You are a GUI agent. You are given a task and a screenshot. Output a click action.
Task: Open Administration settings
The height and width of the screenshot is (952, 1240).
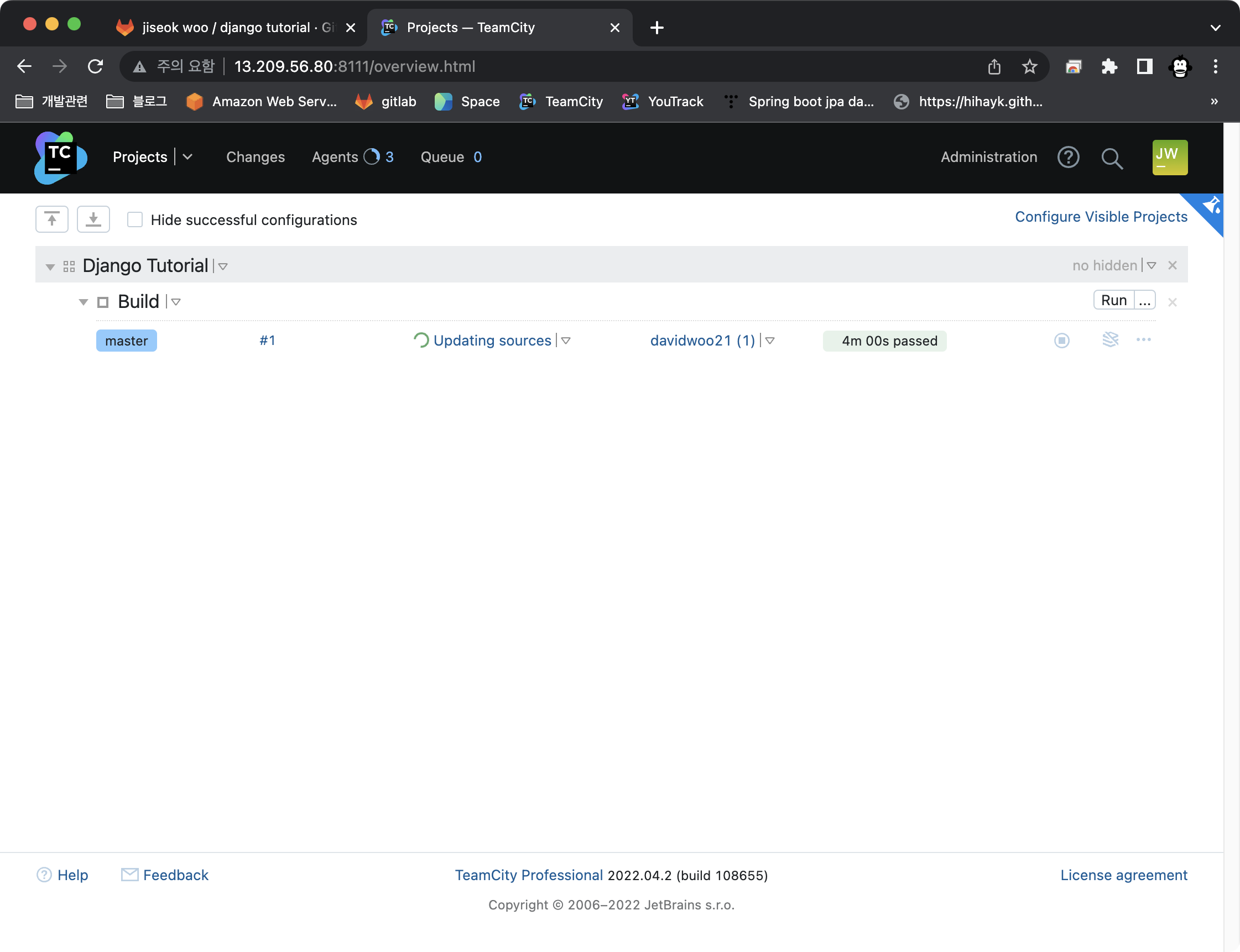[x=989, y=157]
